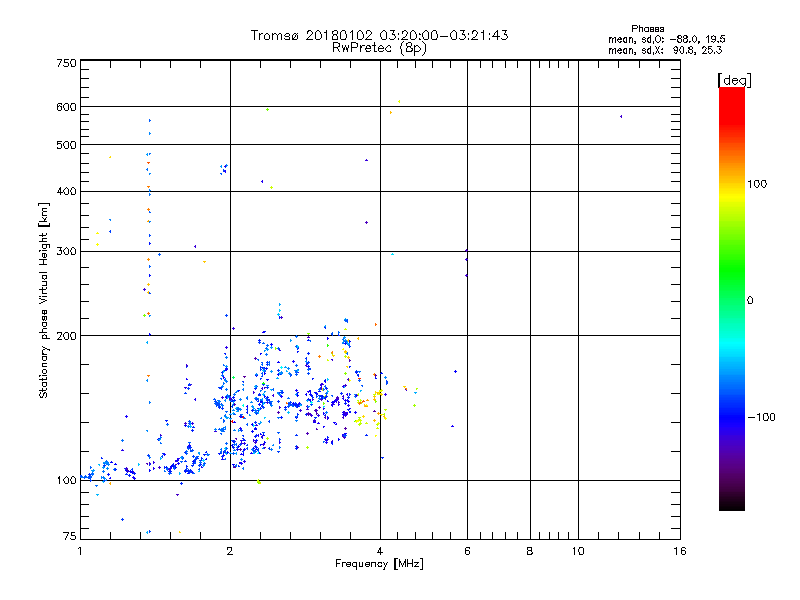Screen dimensions: 800x600
Task: Select the "mean, sd,X: 90.8, 25.3" line
Action: (665, 50)
